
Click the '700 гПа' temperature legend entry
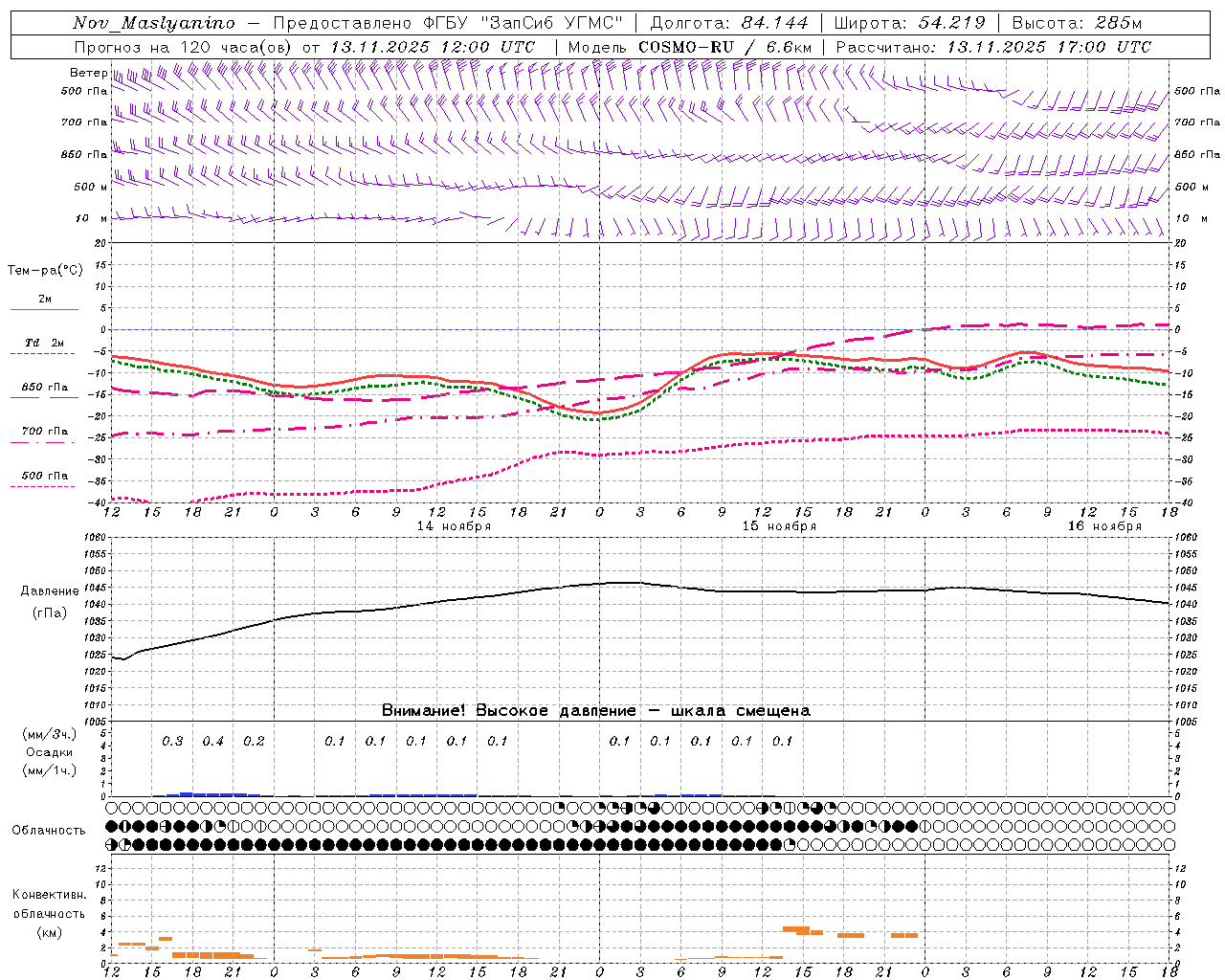pos(45,431)
